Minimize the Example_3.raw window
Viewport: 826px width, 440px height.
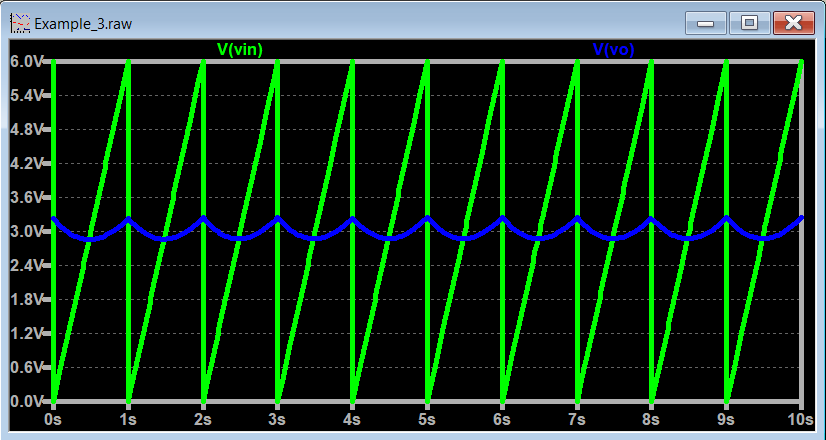click(x=704, y=21)
